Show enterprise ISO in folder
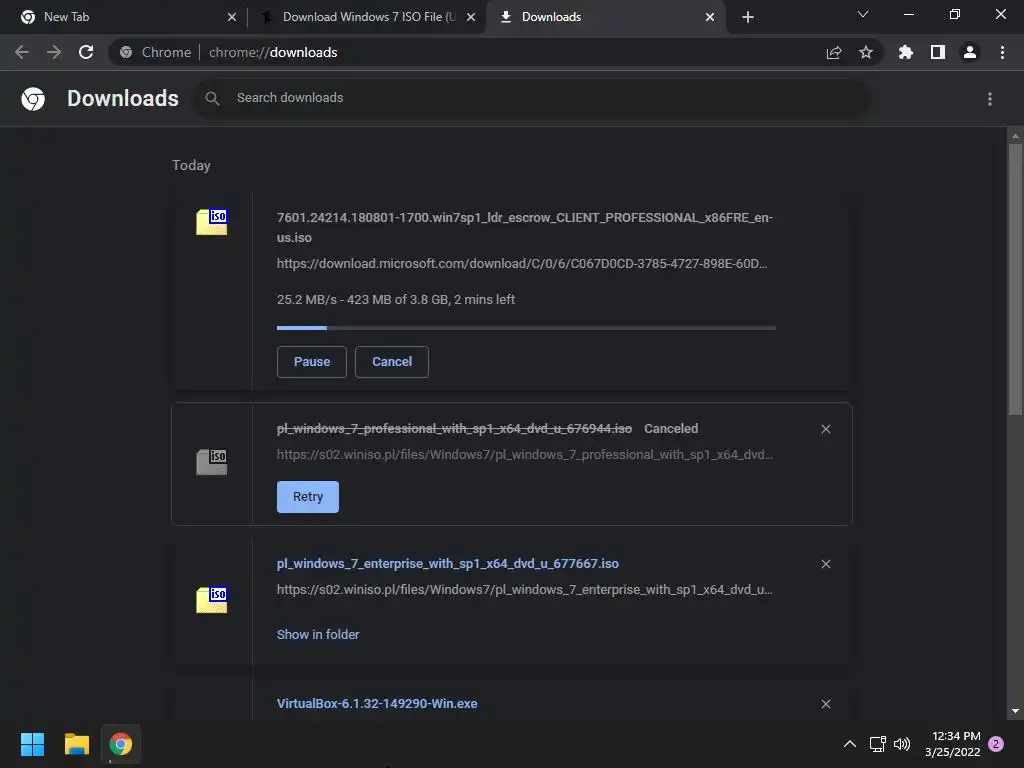 pyautogui.click(x=317, y=635)
